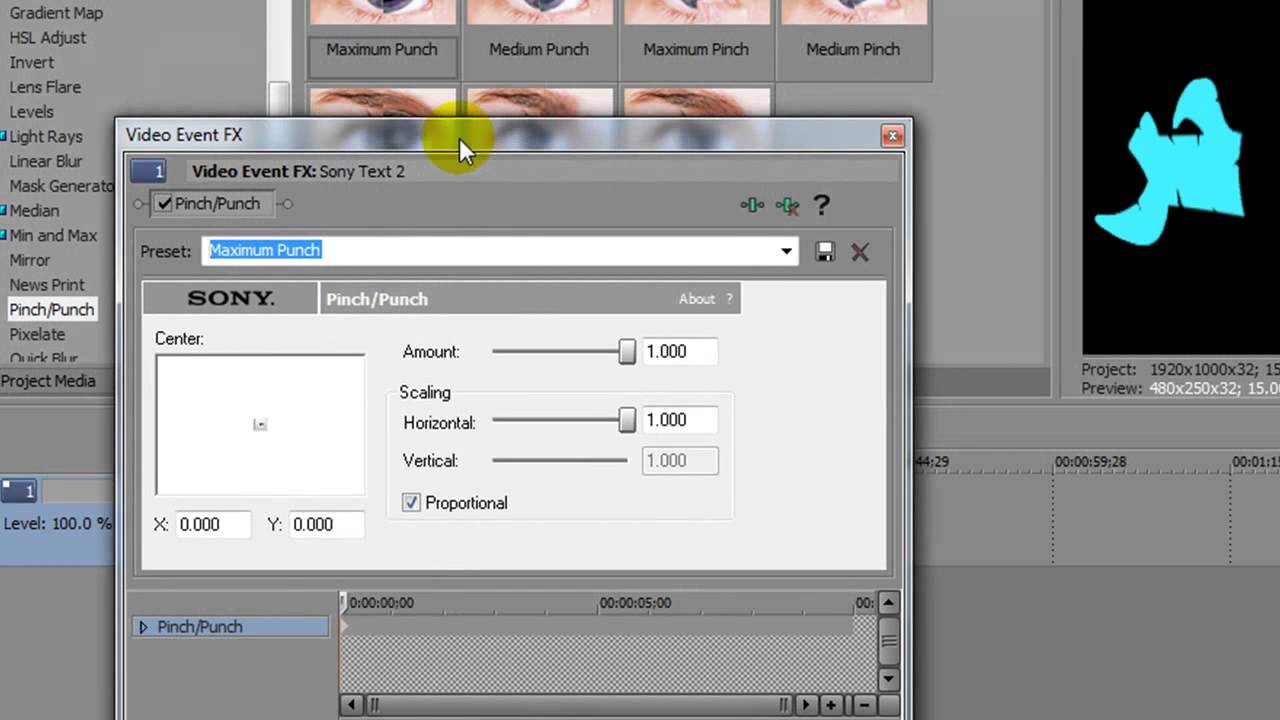1280x720 pixels.
Task: Select the Maximum Punch preset thumbnail
Action: (x=382, y=40)
